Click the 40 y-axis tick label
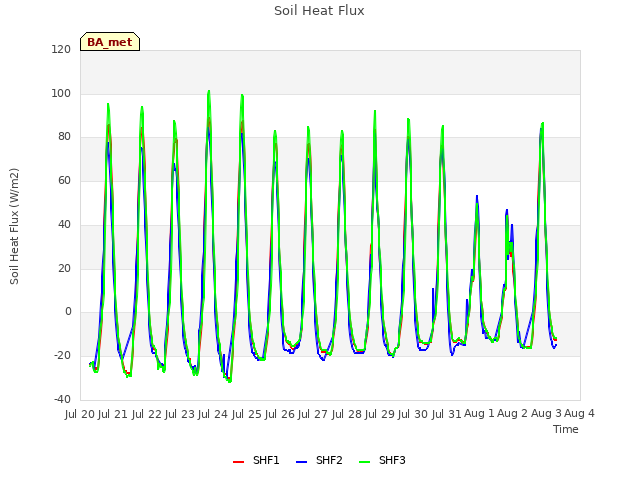 pos(64,224)
